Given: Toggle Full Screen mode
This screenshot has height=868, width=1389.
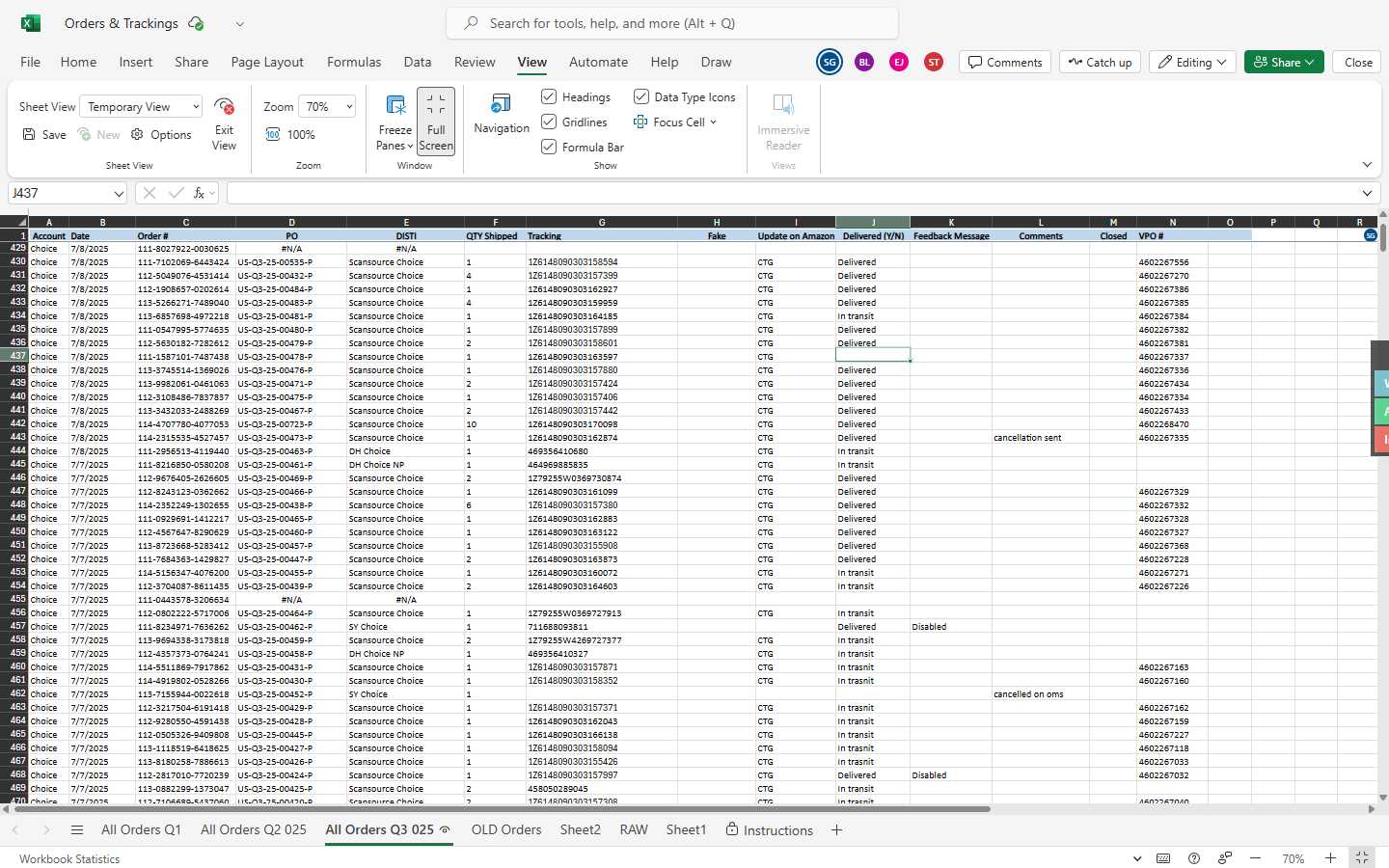Looking at the screenshot, I should click(x=436, y=122).
